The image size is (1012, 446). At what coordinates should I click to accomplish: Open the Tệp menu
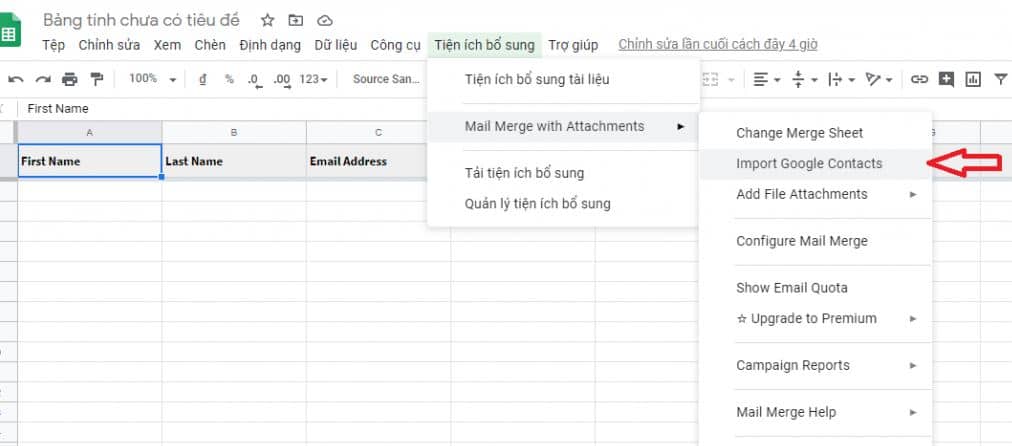coord(54,45)
